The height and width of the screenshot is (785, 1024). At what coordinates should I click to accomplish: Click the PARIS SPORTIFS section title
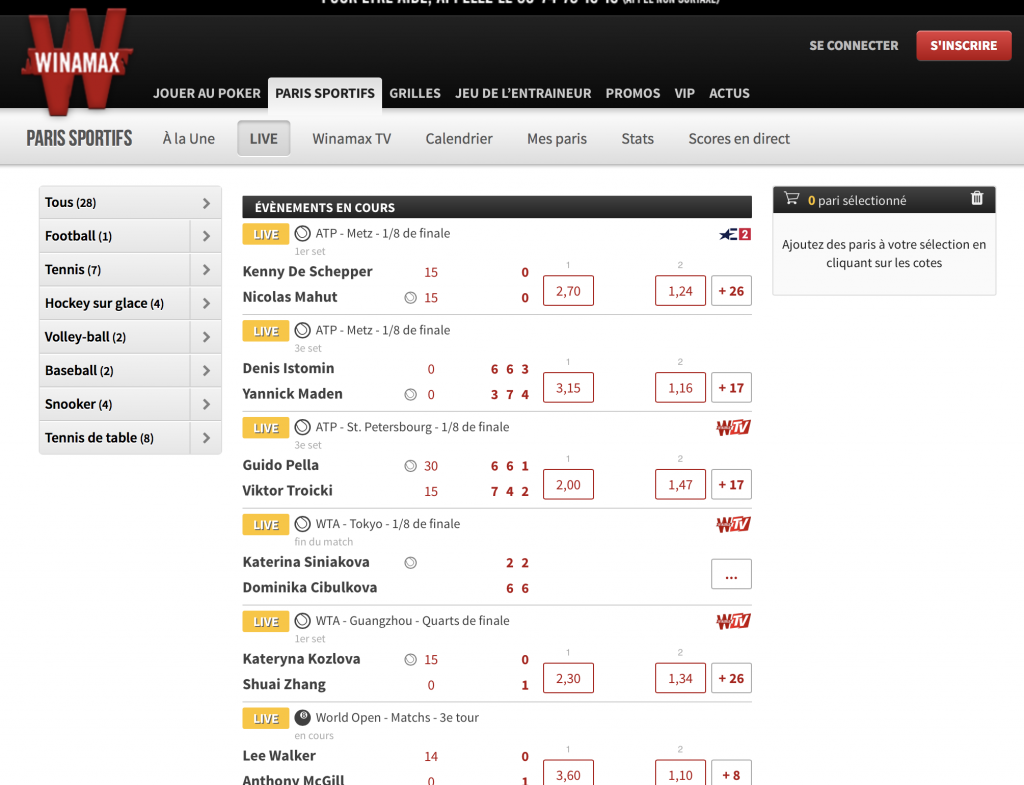coord(79,138)
